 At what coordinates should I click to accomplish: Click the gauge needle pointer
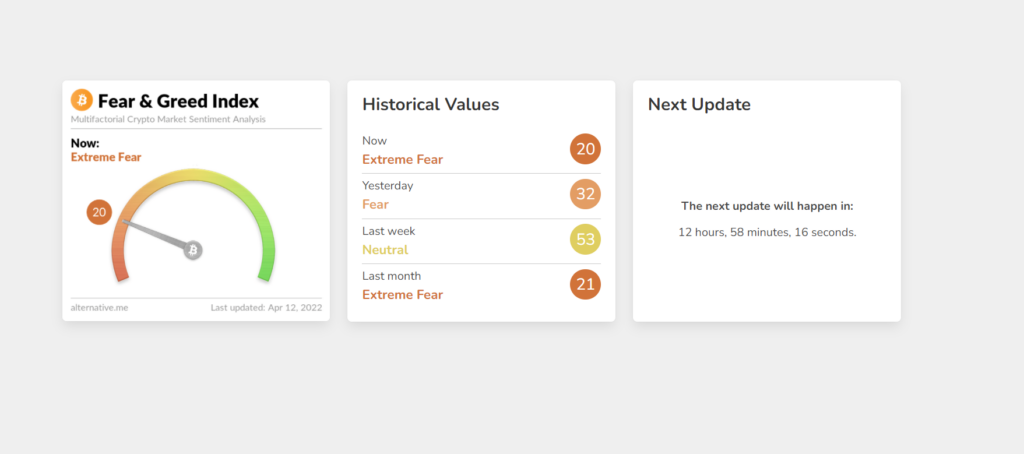[155, 234]
